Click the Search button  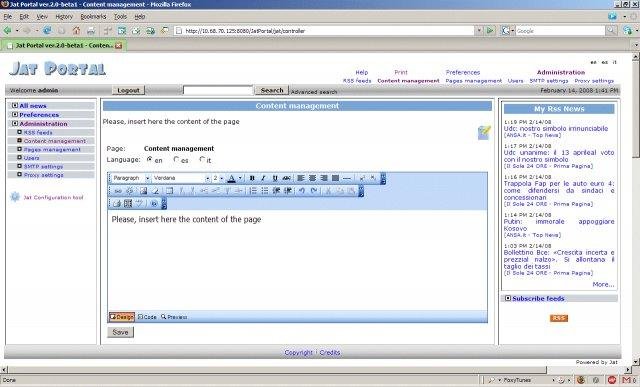click(272, 90)
